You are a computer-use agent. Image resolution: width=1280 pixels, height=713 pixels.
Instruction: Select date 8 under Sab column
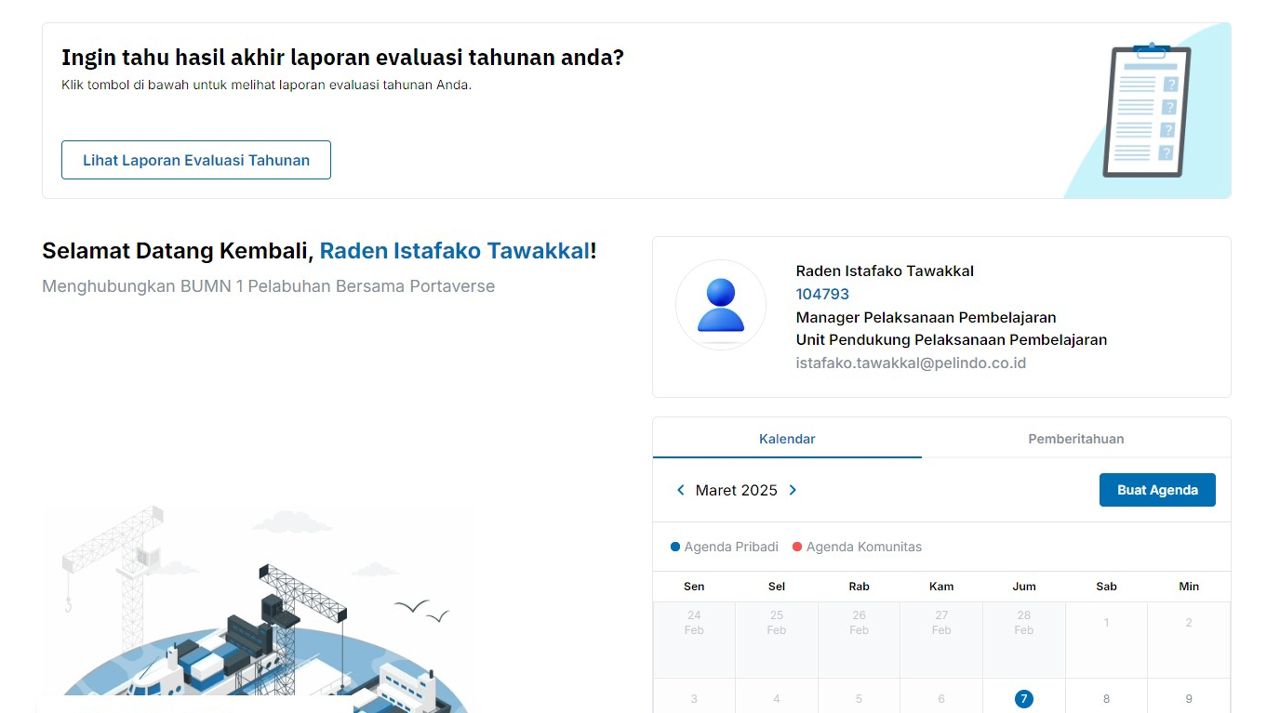(1106, 699)
